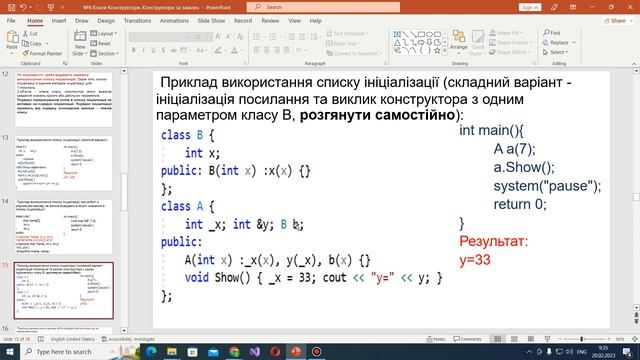This screenshot has height=360, width=640.
Task: Open the Arrange shapes tool
Action: (459, 42)
